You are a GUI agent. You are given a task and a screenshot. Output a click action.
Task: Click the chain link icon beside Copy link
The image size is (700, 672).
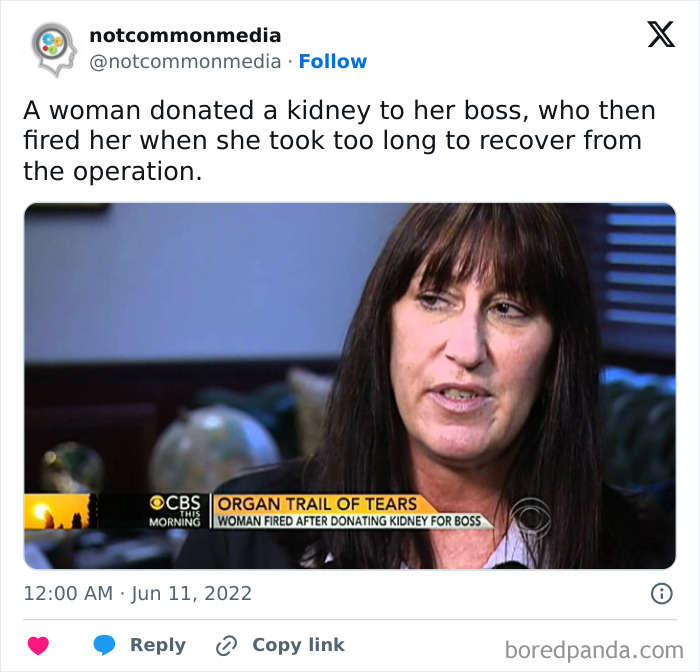(226, 646)
